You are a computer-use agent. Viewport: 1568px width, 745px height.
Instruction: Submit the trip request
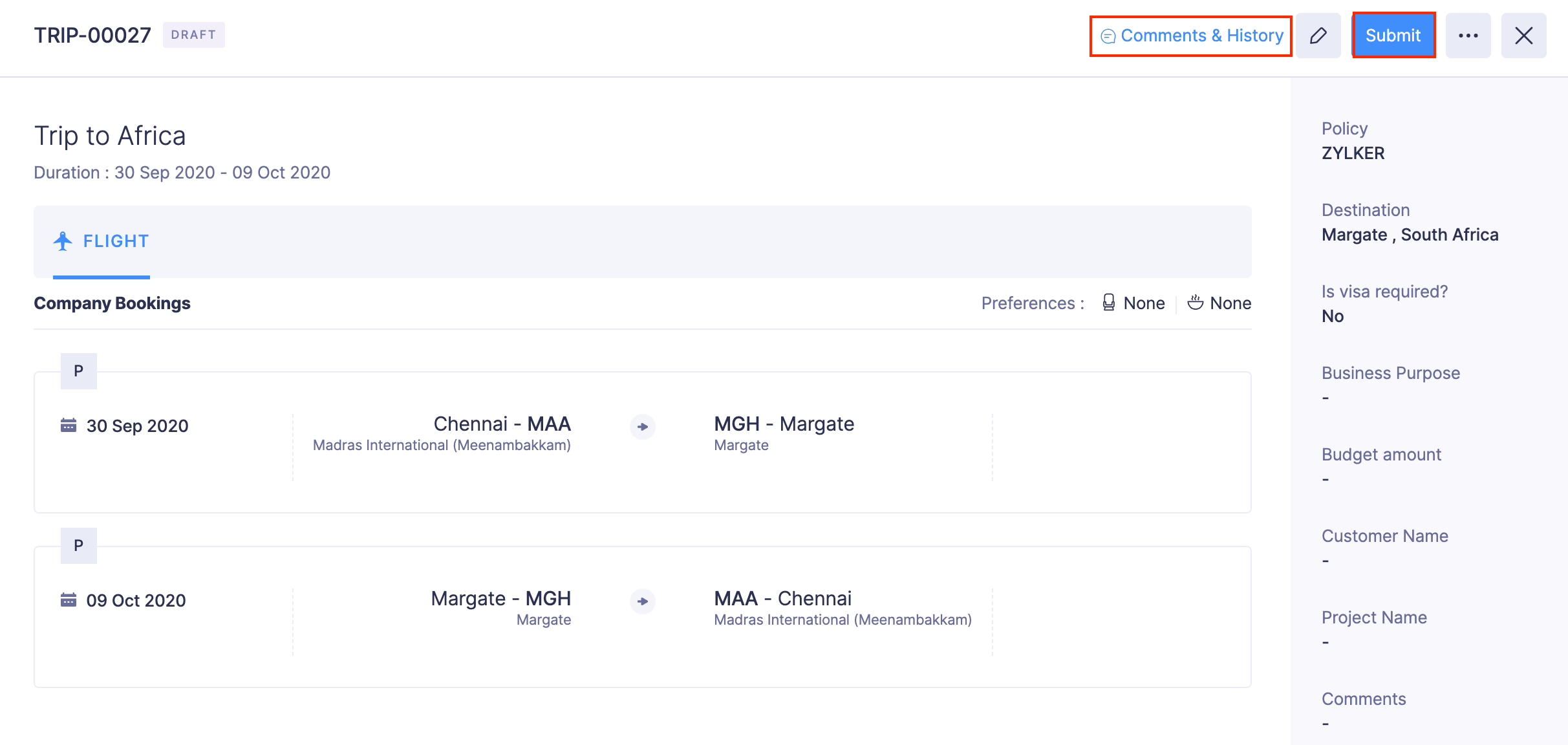tap(1393, 36)
